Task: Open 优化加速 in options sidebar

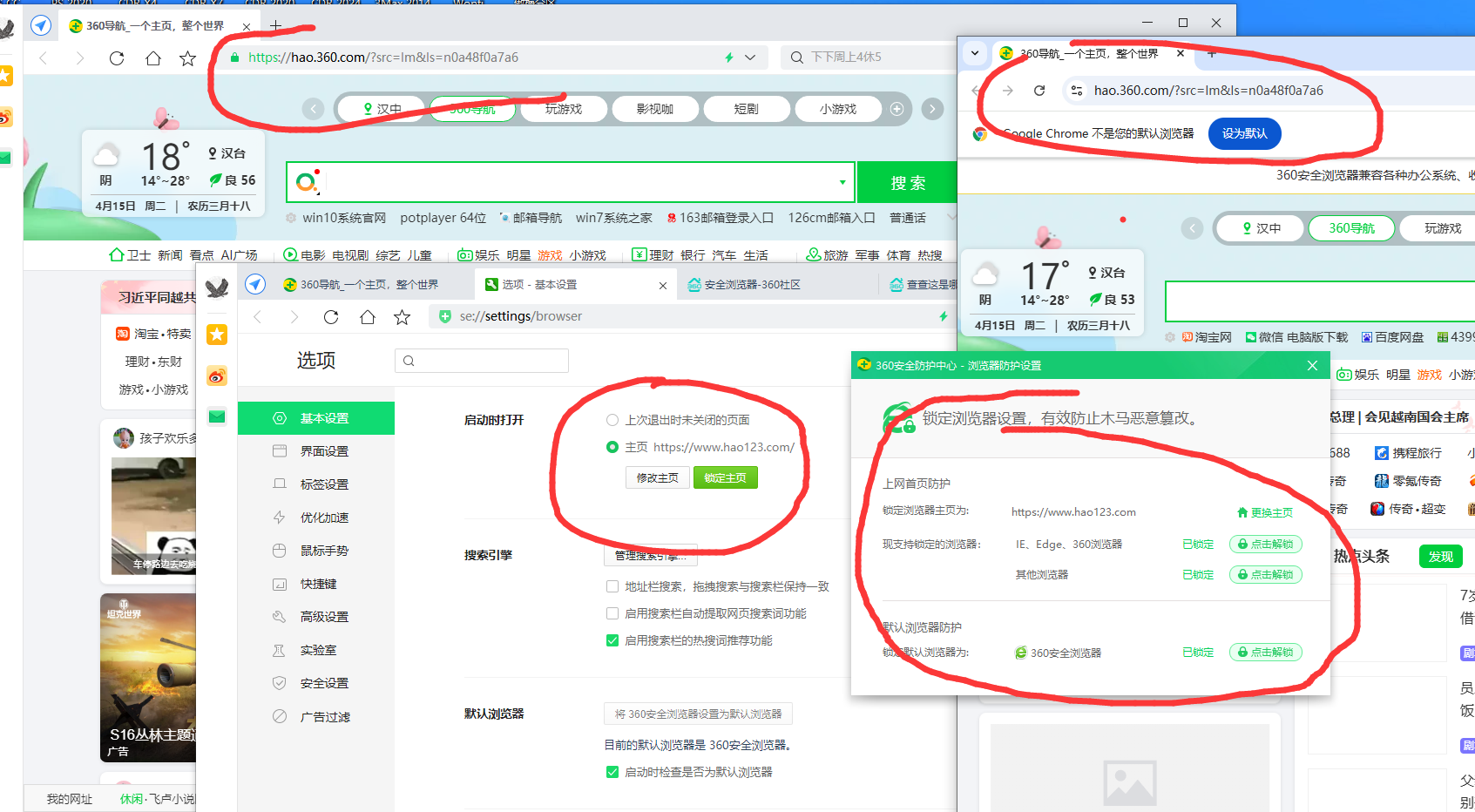Action: (316, 518)
